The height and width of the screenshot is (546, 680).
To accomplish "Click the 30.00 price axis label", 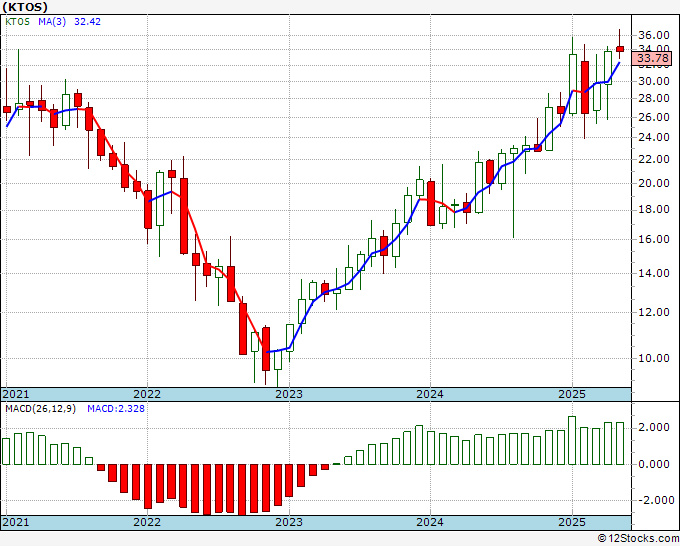I will pos(654,81).
